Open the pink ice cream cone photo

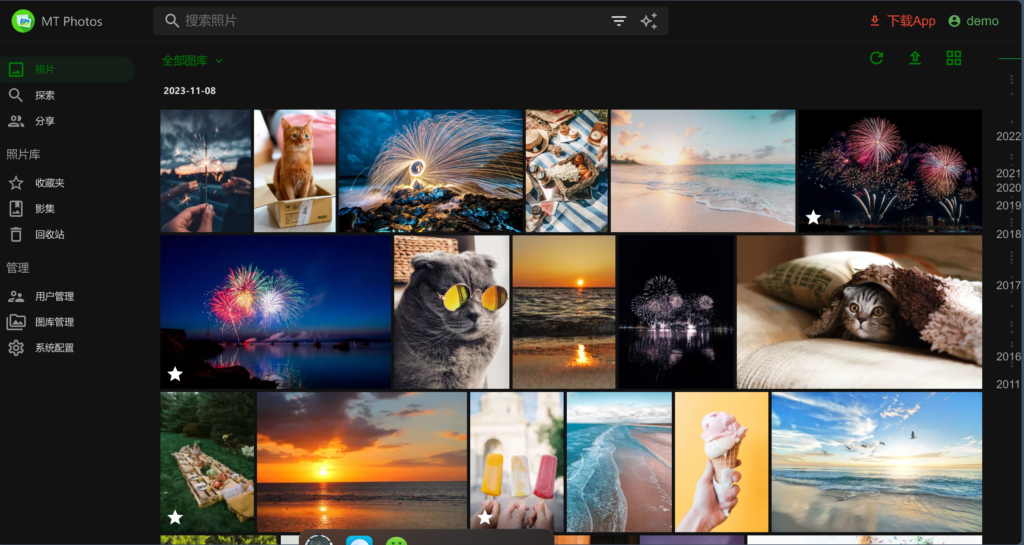(722, 462)
